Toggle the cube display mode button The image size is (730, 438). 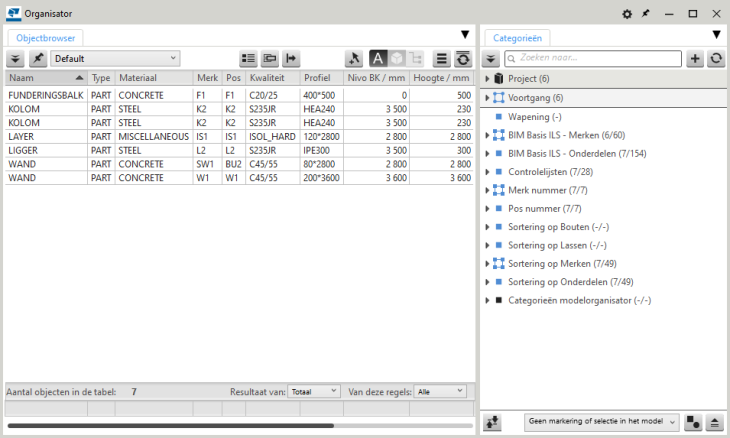pyautogui.click(x=396, y=59)
